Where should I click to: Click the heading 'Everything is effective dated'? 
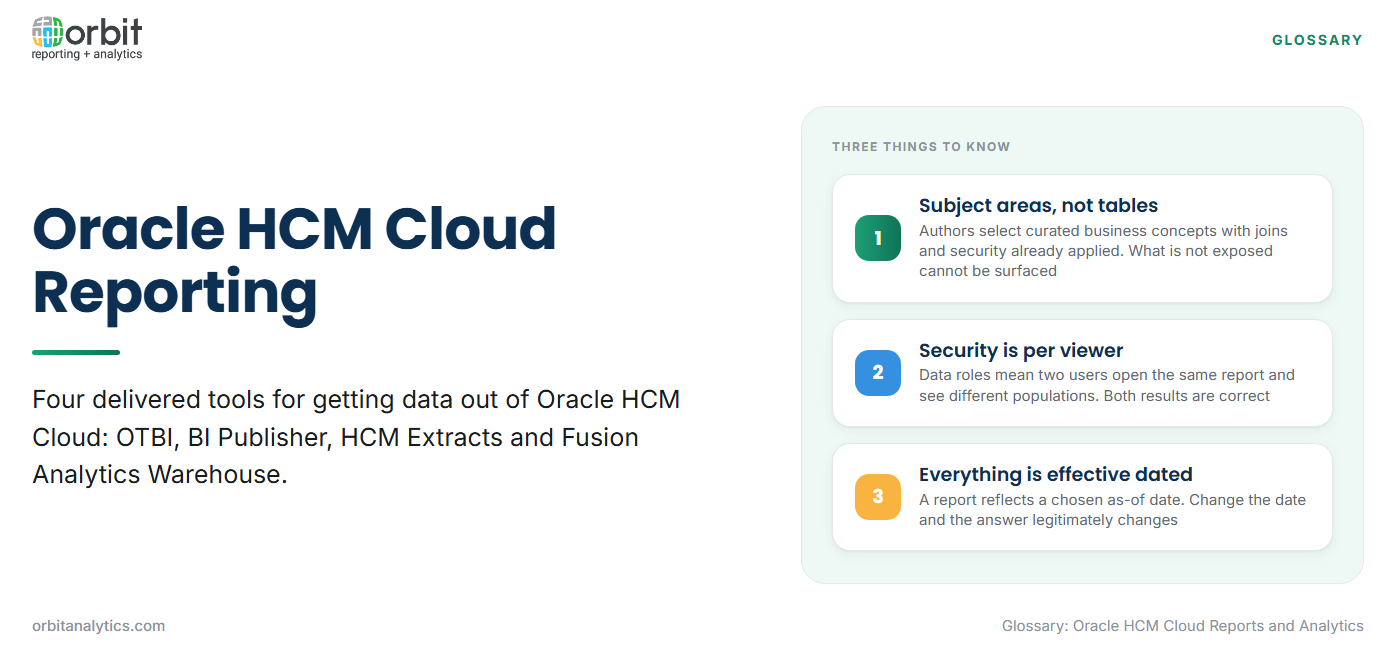pyautogui.click(x=1056, y=475)
